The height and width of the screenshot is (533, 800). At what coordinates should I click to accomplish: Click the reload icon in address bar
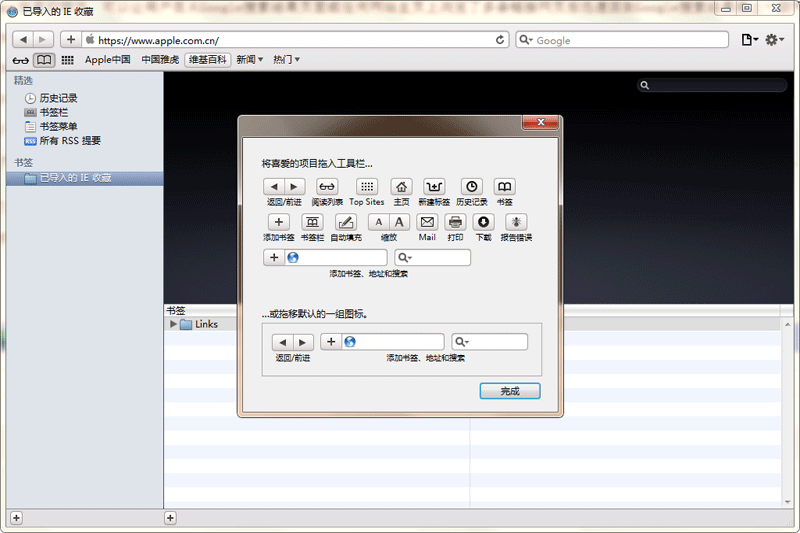pyautogui.click(x=500, y=40)
